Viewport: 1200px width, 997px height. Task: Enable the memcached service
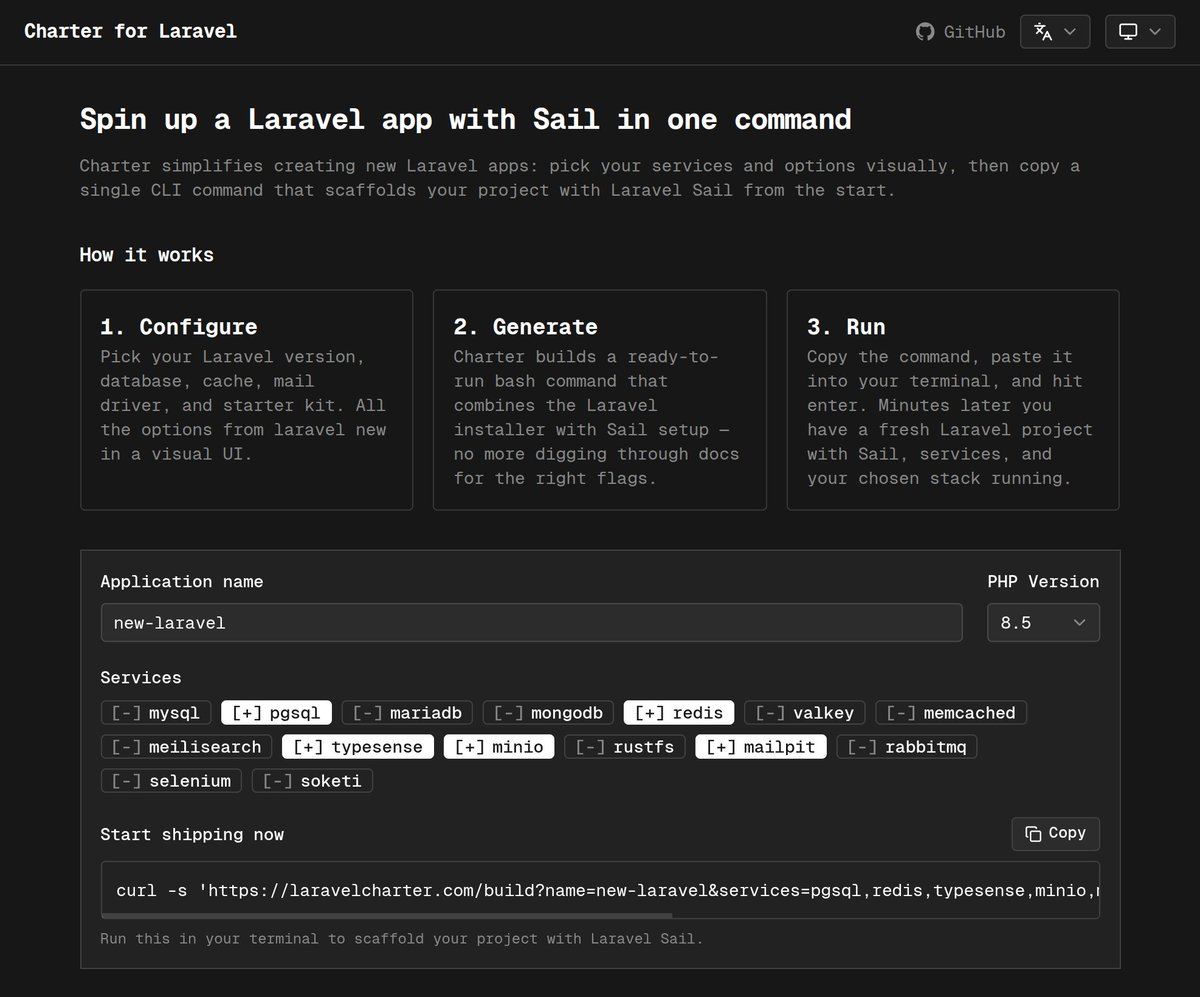pyautogui.click(x=951, y=713)
